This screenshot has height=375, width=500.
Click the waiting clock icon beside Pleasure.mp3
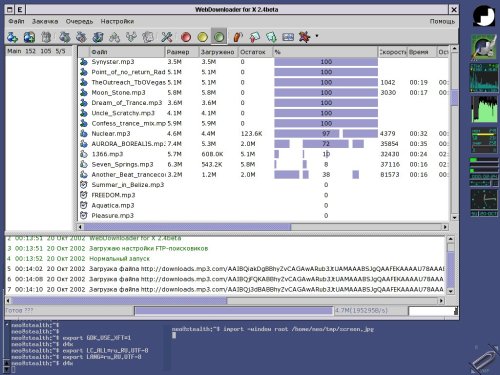pyautogui.click(x=84, y=216)
